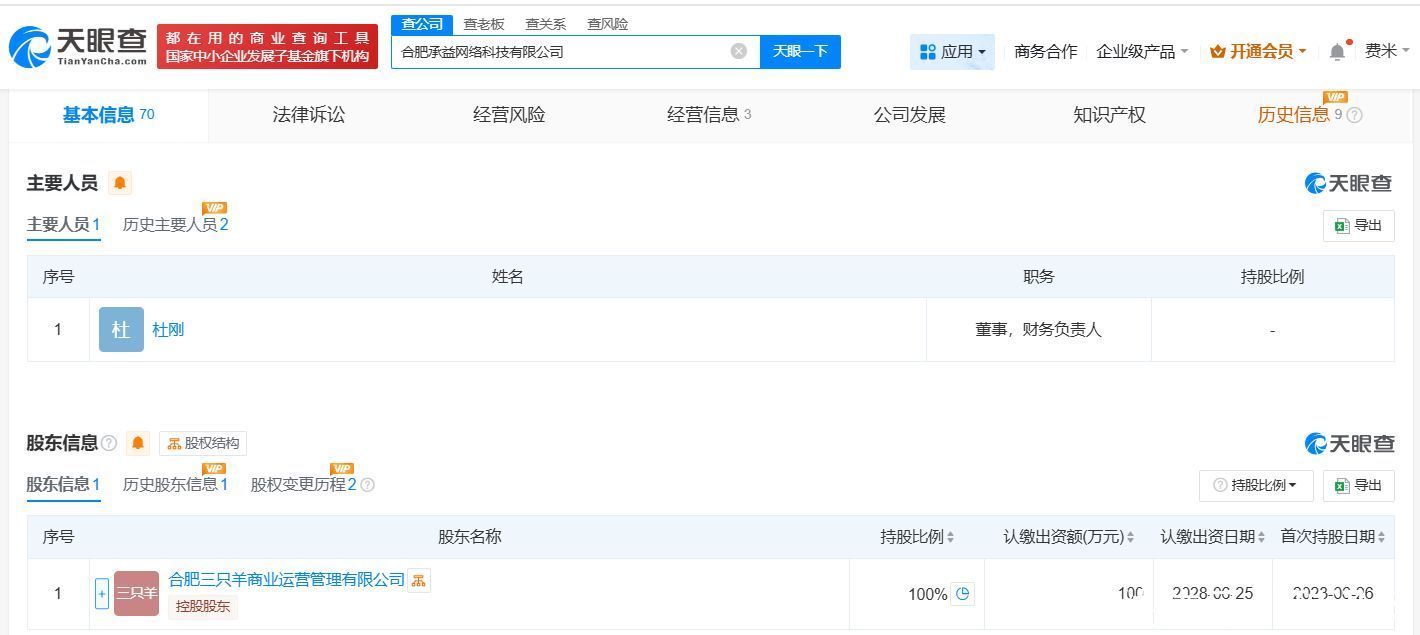This screenshot has height=635, width=1420.
Task: Open the 持股比例 filter dropdown
Action: pyautogui.click(x=1256, y=485)
